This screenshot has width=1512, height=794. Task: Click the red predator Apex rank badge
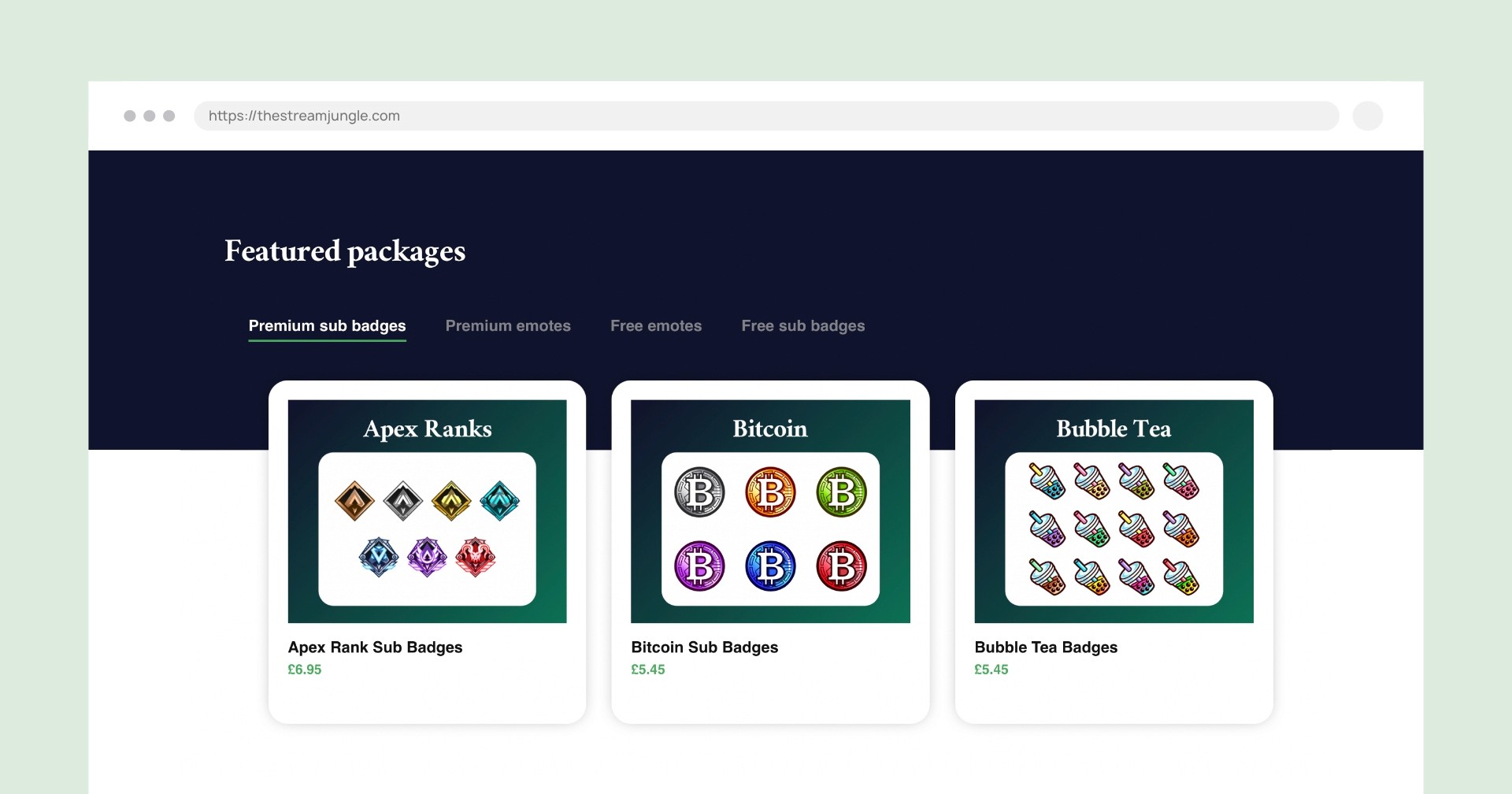(476, 557)
